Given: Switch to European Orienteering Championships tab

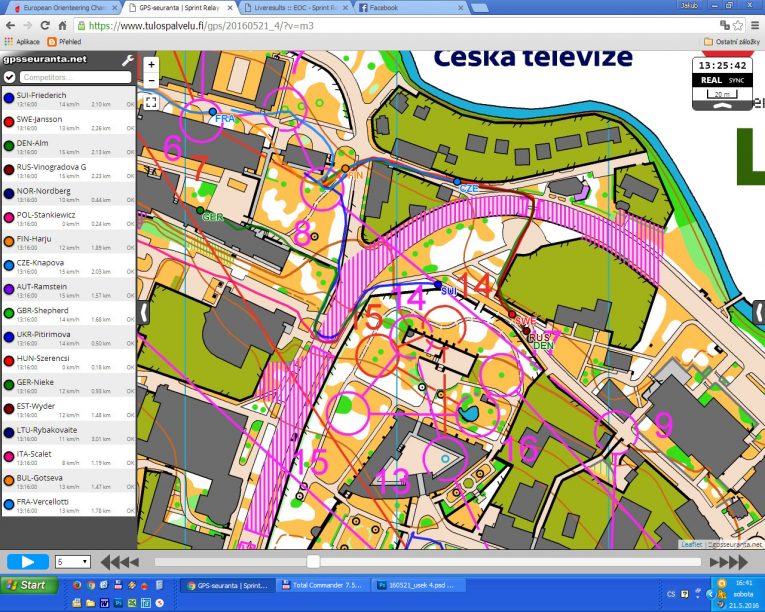Looking at the screenshot, I should [x=65, y=8].
